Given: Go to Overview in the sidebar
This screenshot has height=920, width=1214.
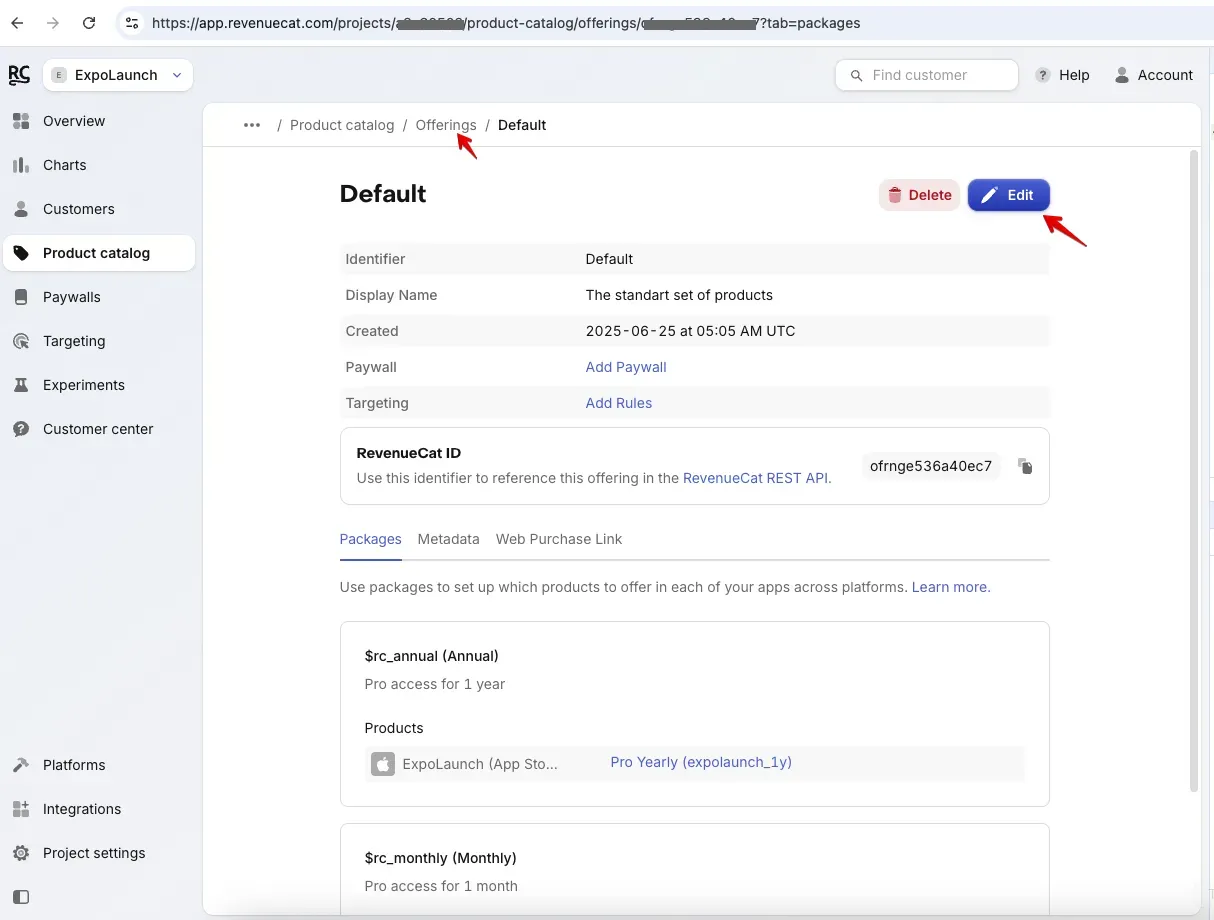Looking at the screenshot, I should tap(99, 121).
